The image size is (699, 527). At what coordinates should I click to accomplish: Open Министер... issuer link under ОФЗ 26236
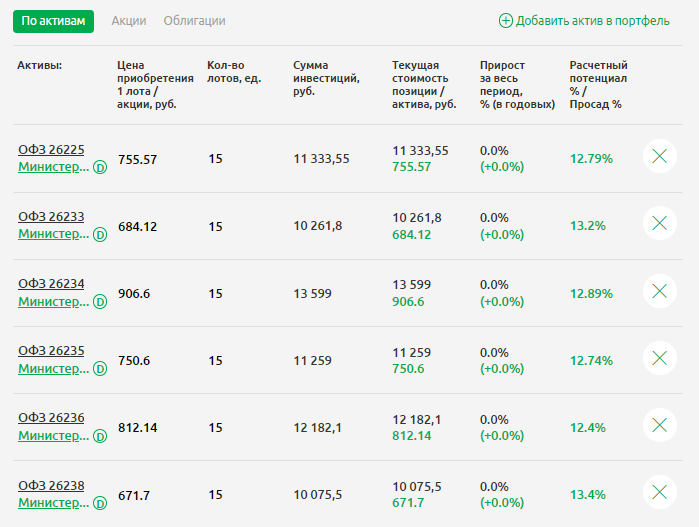54,436
